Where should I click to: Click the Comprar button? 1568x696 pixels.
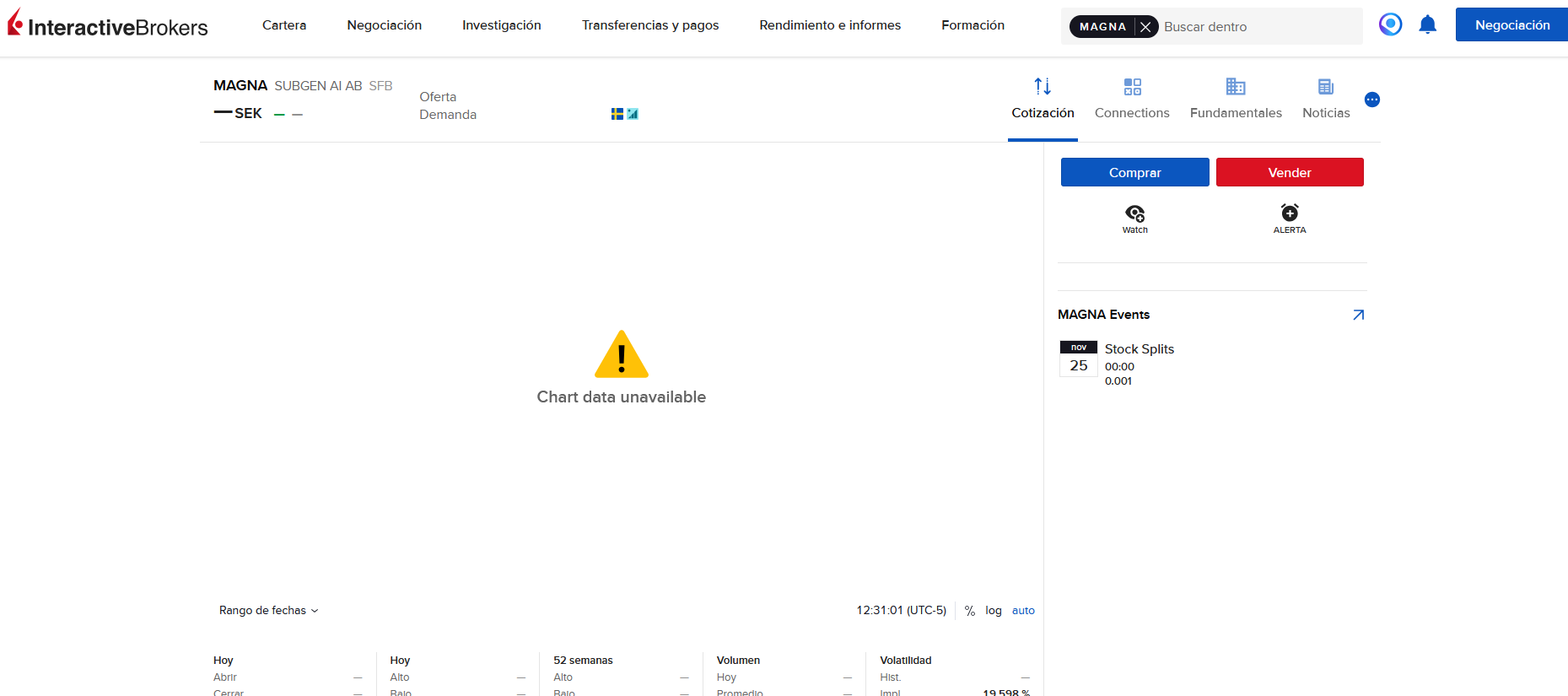coord(1135,172)
